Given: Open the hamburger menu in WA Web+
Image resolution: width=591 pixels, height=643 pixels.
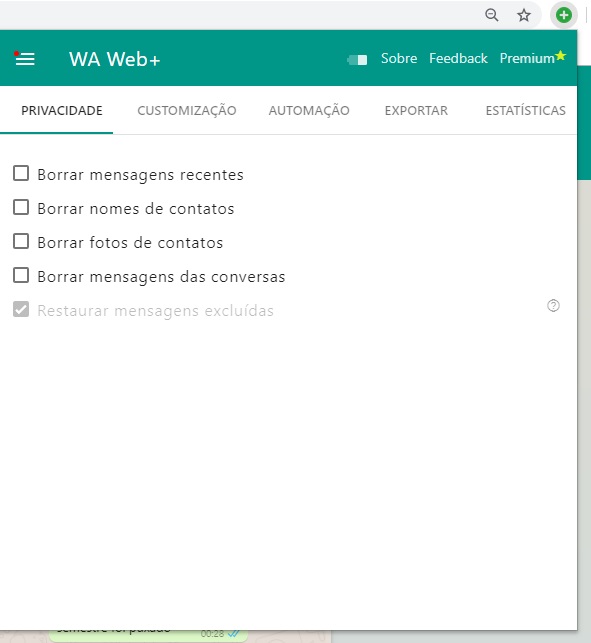Looking at the screenshot, I should click(25, 59).
